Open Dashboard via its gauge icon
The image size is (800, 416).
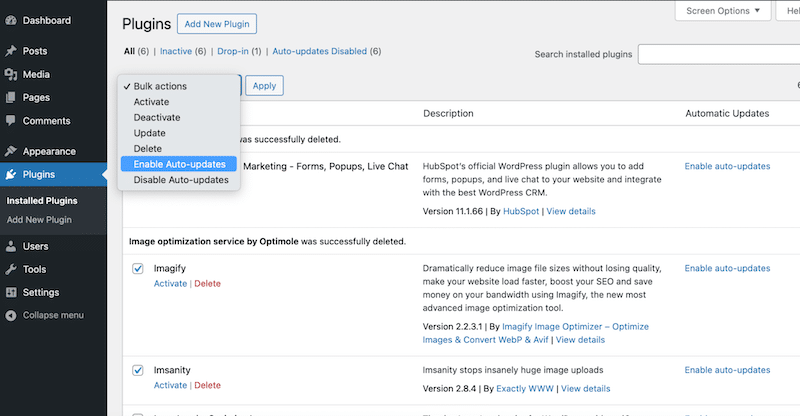[x=11, y=20]
